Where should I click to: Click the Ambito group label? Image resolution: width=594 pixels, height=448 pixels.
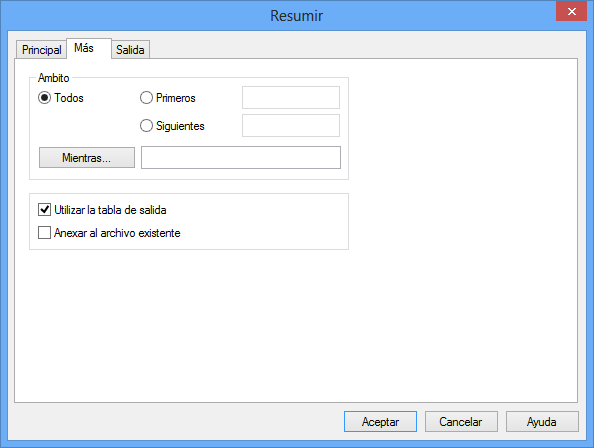[x=53, y=78]
